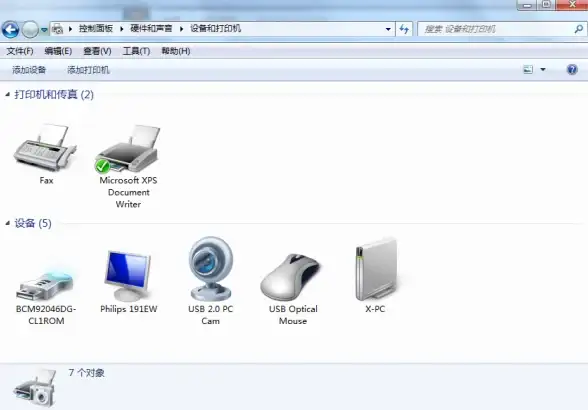Click the search magnifier icon
The width and height of the screenshot is (588, 410).
click(x=579, y=29)
